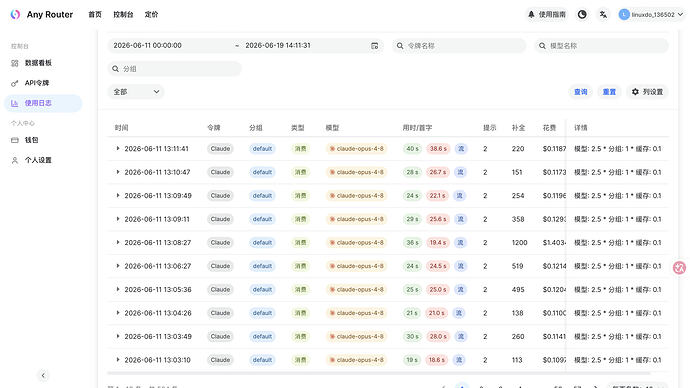Viewport: 690px width, 388px height.
Task: Click the search icon in the 分组 field
Action: pos(115,69)
